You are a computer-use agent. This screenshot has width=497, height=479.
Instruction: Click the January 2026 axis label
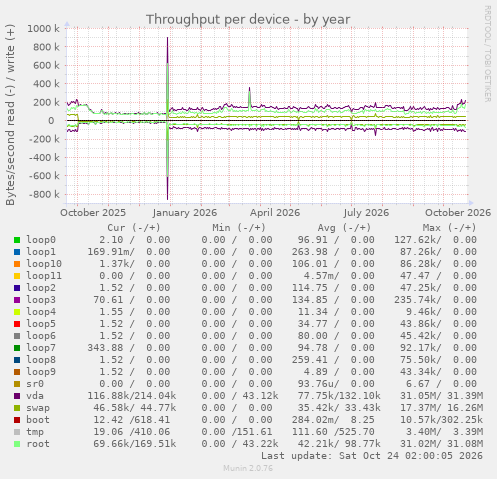pos(185,213)
